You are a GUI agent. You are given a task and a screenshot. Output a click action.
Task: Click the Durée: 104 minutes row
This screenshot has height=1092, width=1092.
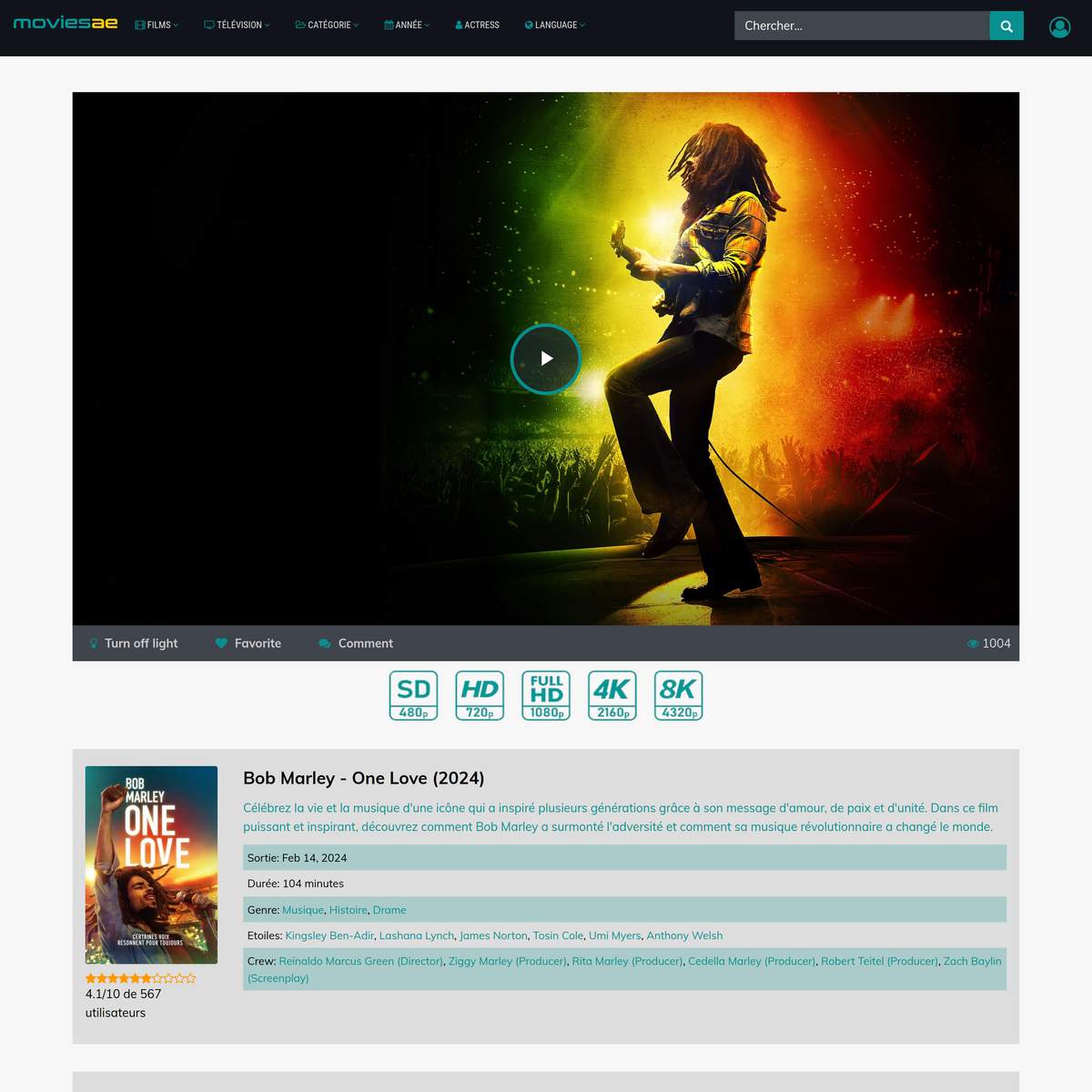tap(624, 884)
